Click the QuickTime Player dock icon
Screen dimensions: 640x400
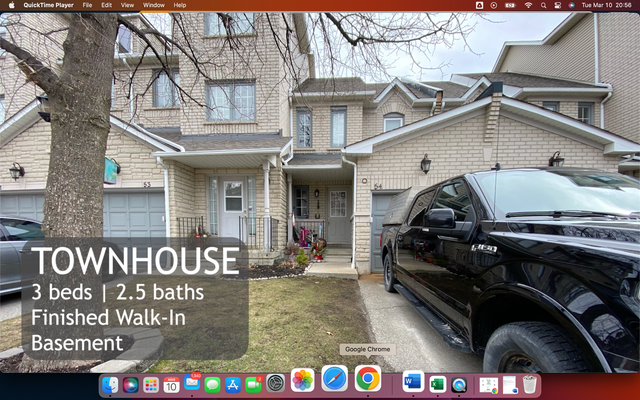(x=459, y=384)
